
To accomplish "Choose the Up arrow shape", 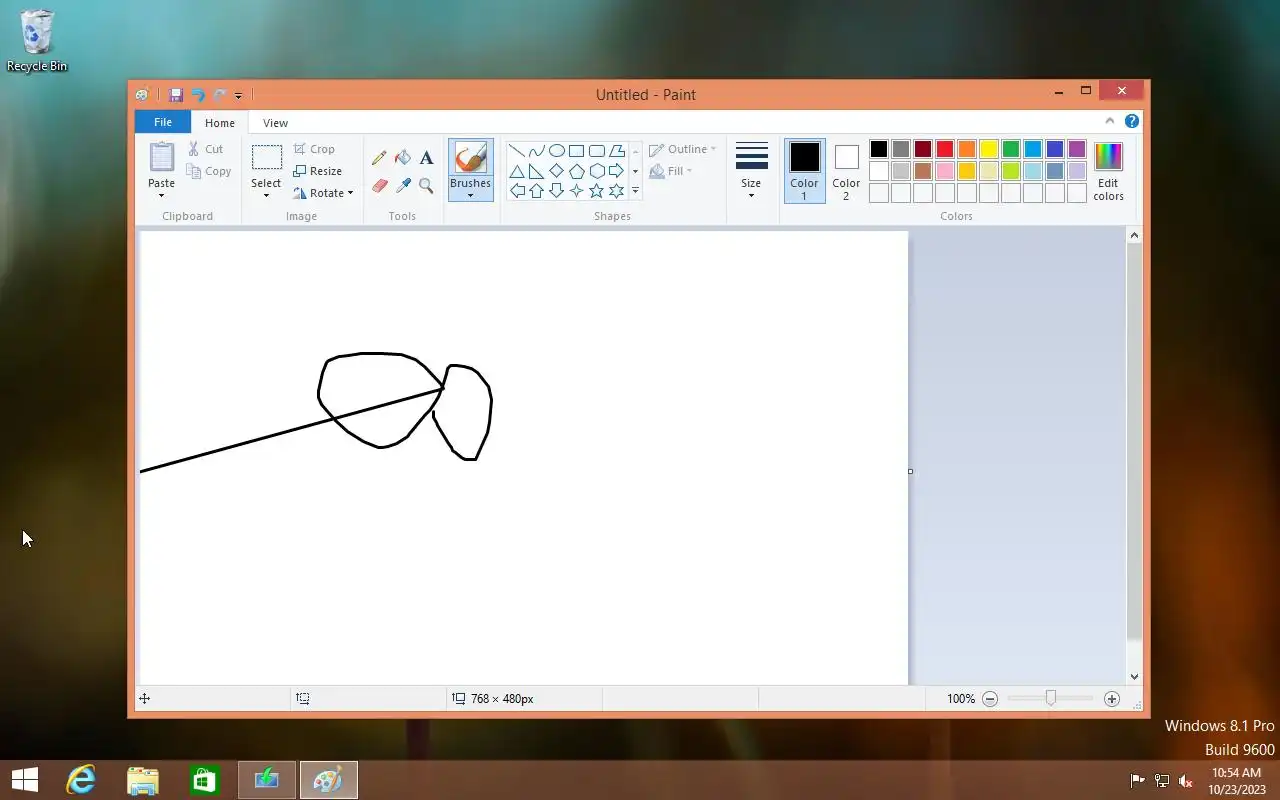I will point(537,190).
